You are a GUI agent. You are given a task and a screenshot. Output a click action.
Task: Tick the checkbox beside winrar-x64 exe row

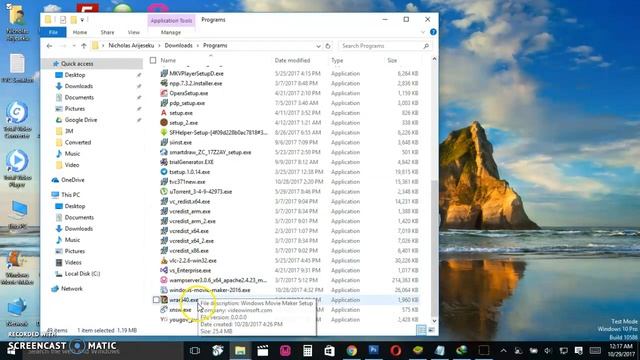click(156, 300)
